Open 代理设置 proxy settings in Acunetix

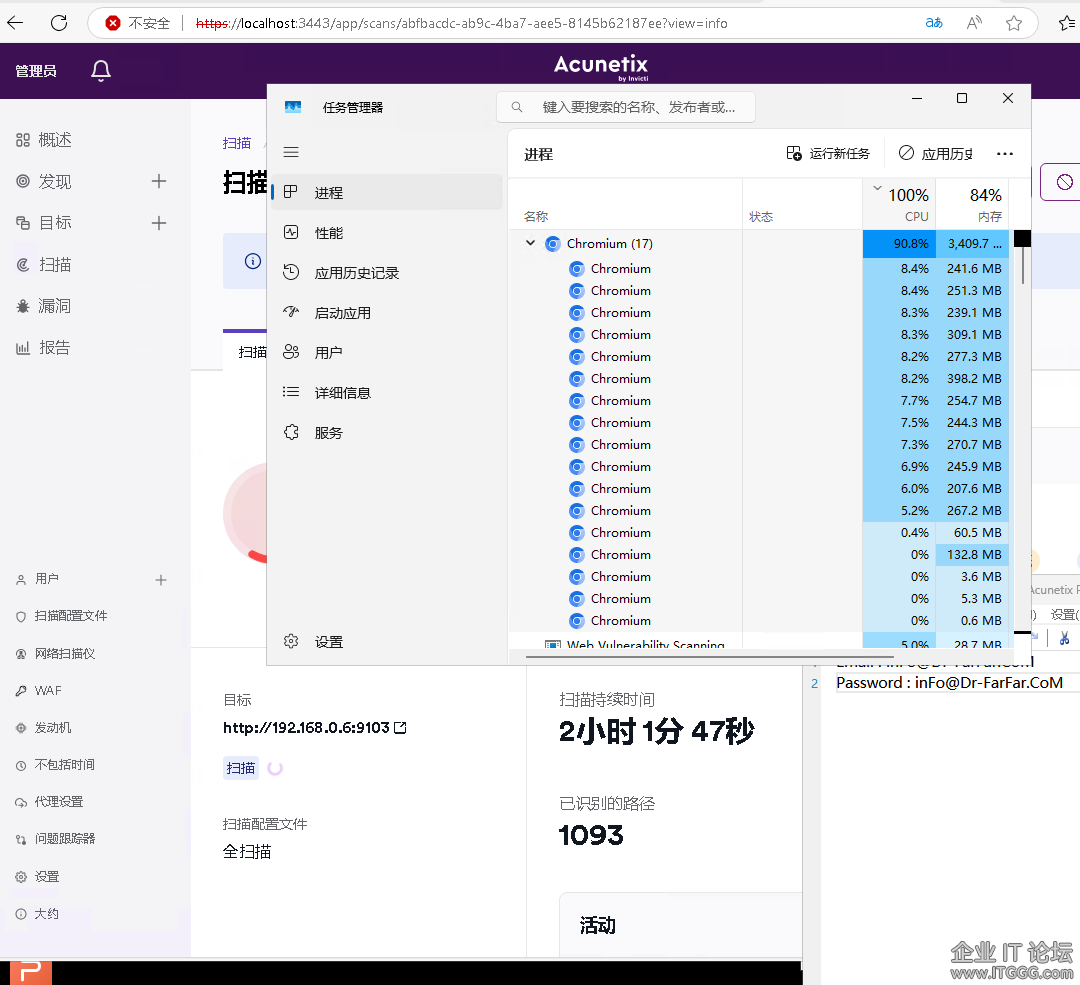(50, 802)
